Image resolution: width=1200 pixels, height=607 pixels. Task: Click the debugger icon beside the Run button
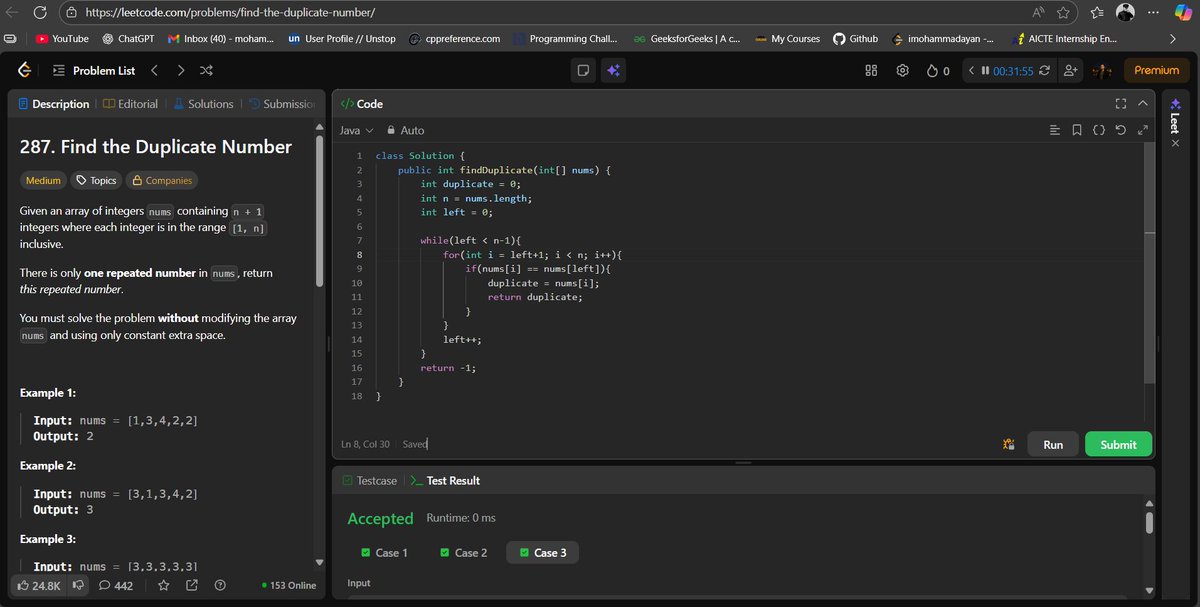1008,445
